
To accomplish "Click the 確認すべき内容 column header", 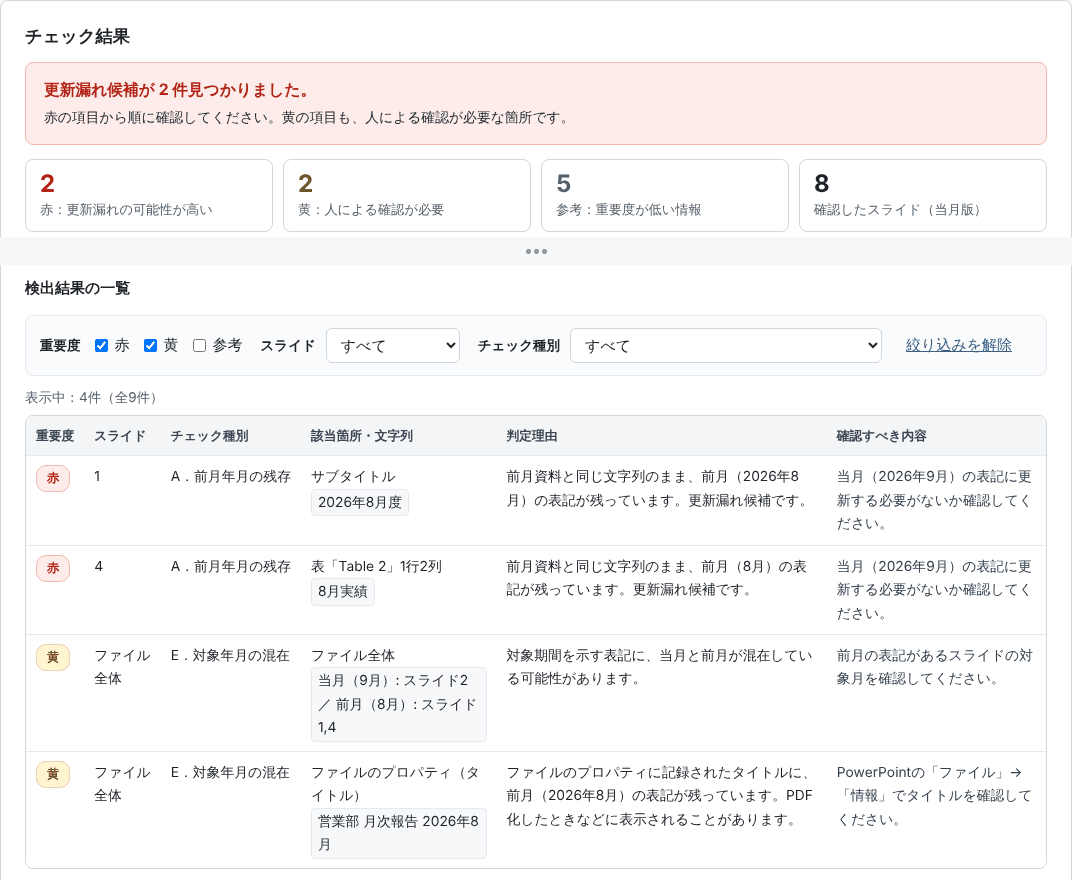I will 881,436.
